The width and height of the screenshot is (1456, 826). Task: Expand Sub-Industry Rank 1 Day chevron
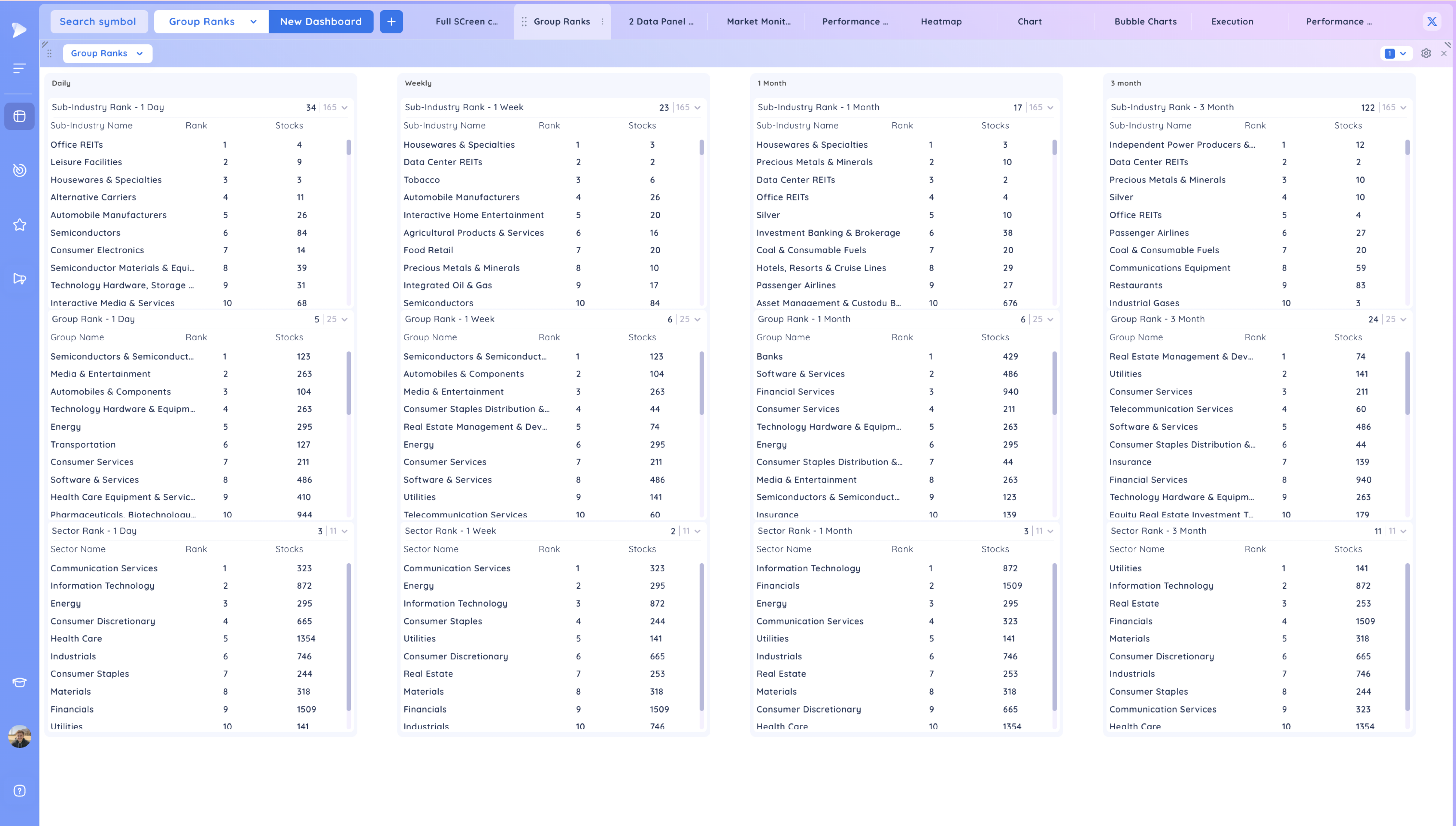point(344,108)
